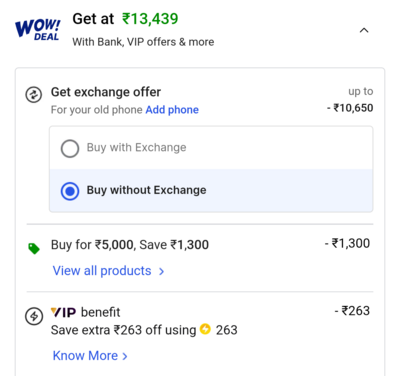Screen dimensions: 400x376
Task: Open the Know More link
Action: point(85,356)
